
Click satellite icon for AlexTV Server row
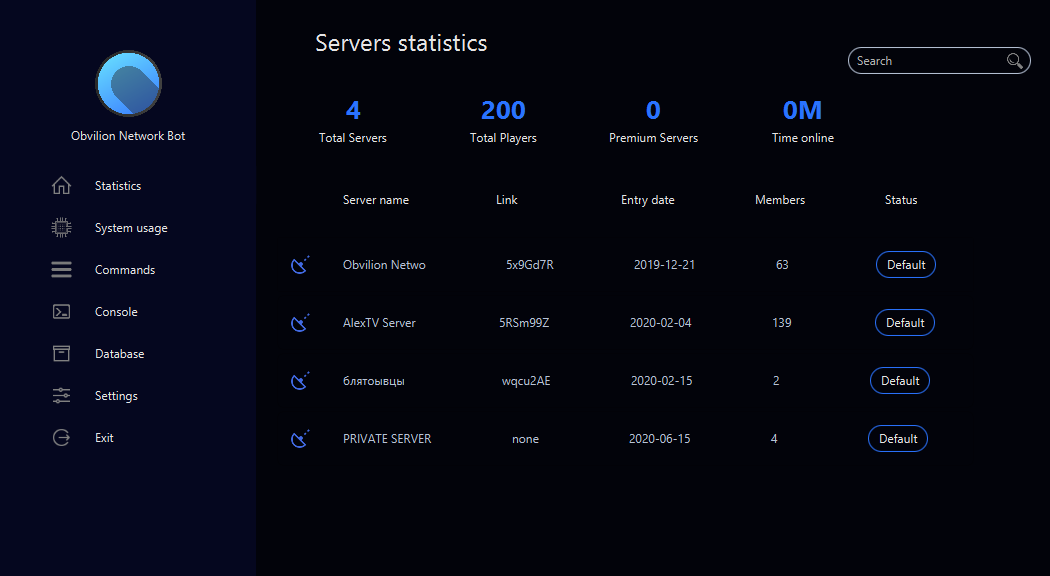300,323
